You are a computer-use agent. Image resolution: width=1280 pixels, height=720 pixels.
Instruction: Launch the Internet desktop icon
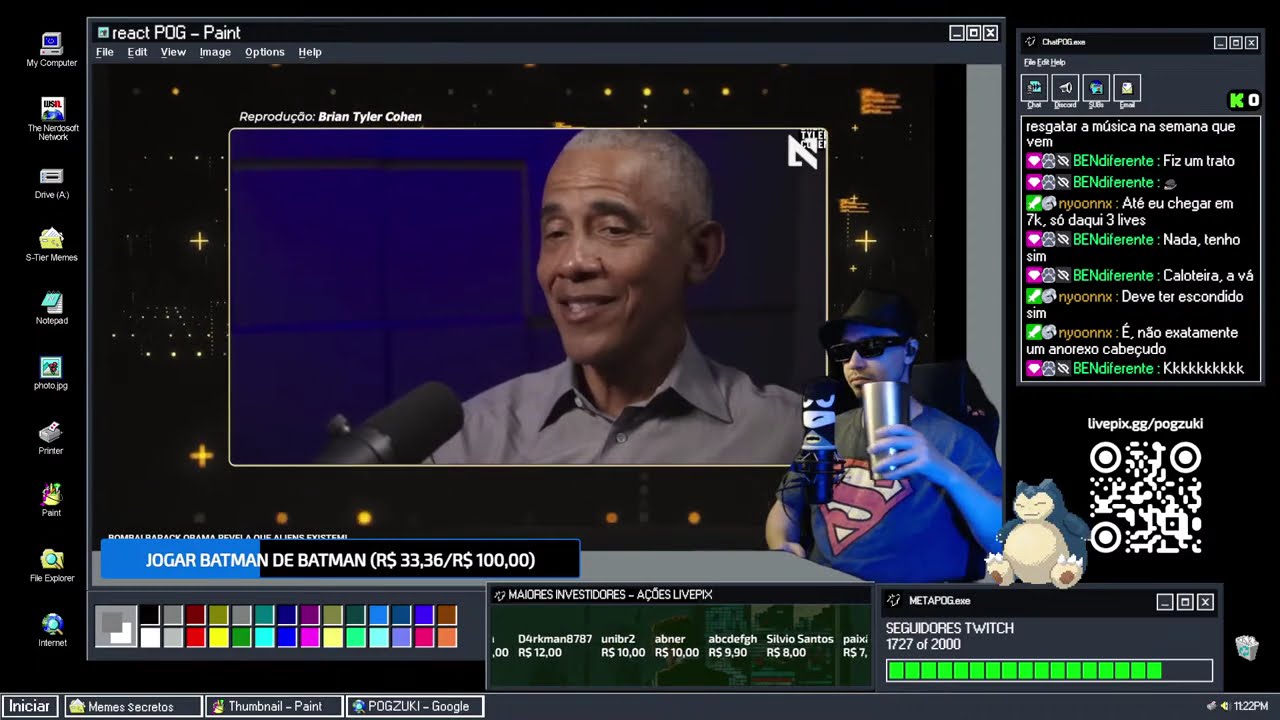(x=52, y=630)
